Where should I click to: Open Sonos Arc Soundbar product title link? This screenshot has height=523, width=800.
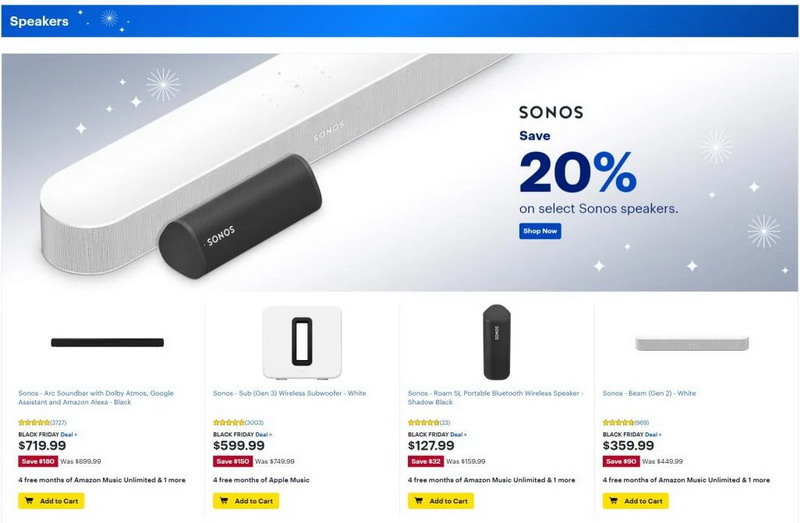[95, 397]
